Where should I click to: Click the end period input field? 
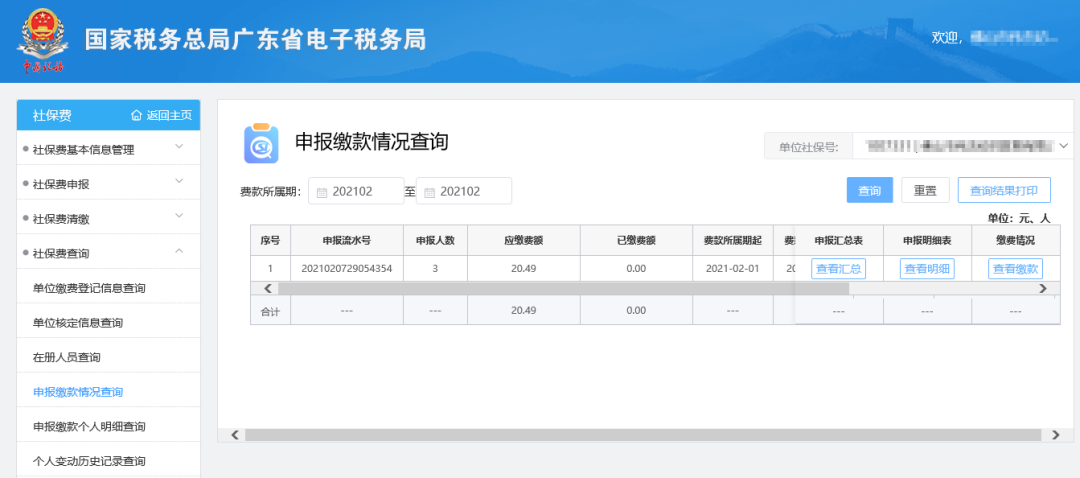(464, 191)
